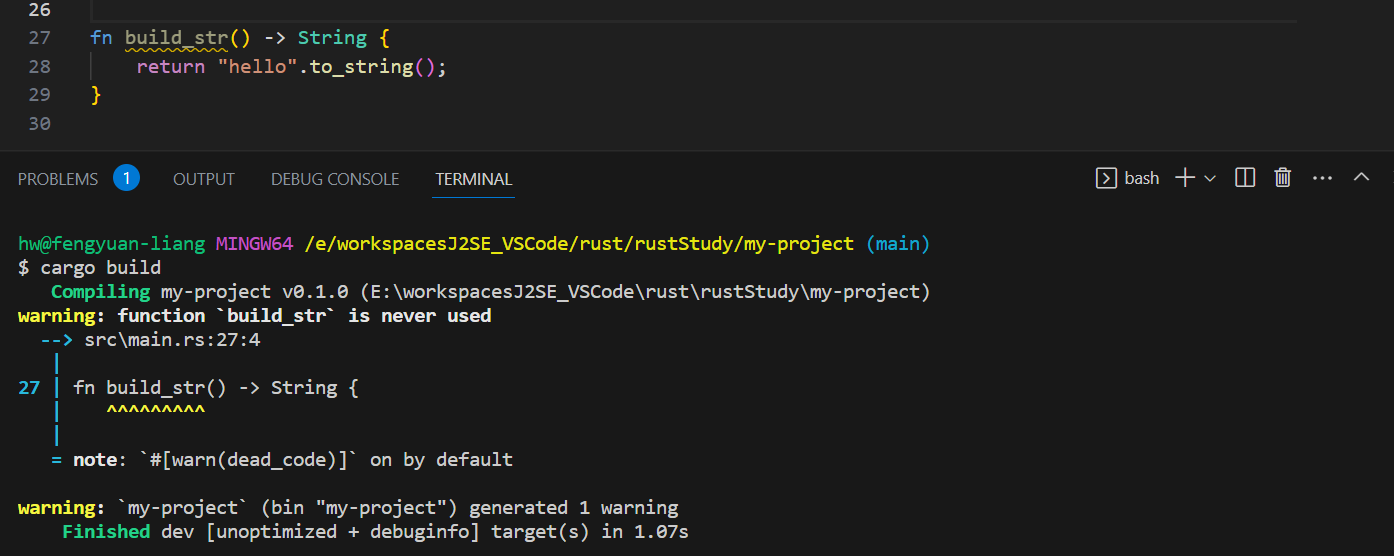Split the terminal pane
The width and height of the screenshot is (1394, 556).
click(1245, 178)
